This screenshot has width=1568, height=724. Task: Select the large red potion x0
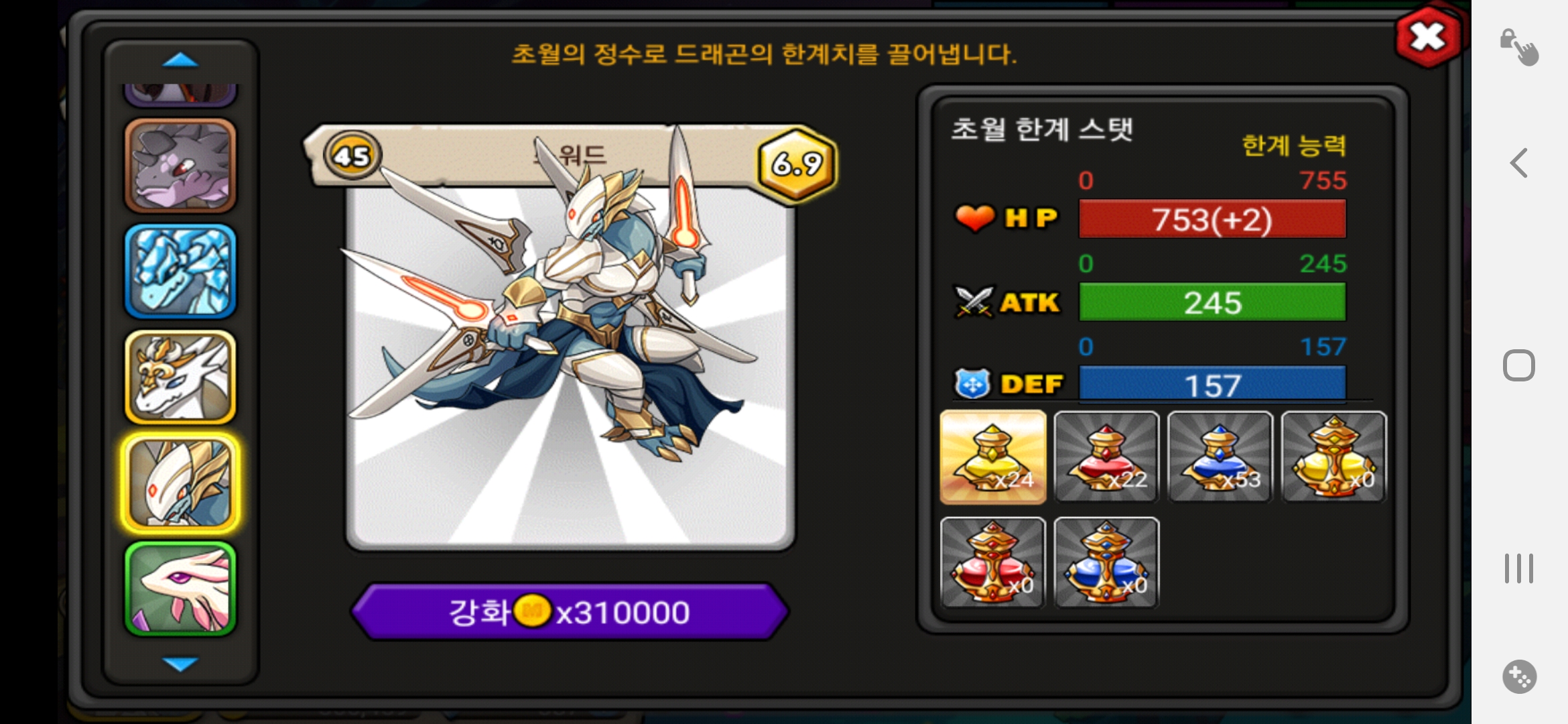pos(993,563)
